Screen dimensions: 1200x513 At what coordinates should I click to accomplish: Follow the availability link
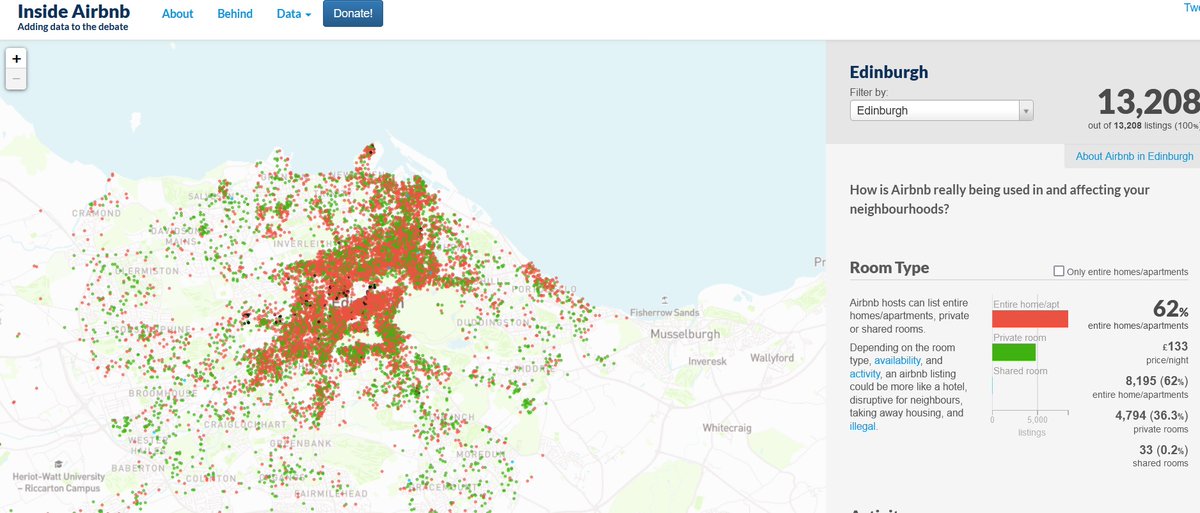click(x=895, y=360)
